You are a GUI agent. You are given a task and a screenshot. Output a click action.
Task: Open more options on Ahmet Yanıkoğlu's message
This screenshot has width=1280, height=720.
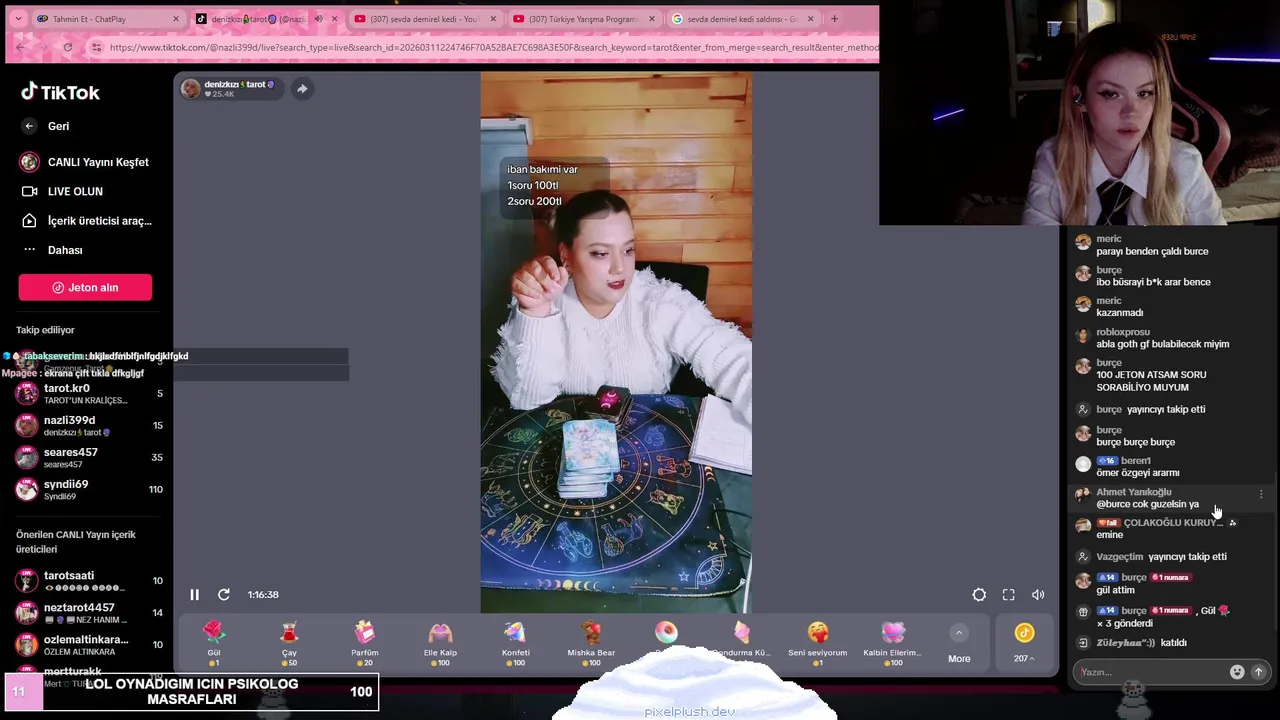click(x=1261, y=494)
